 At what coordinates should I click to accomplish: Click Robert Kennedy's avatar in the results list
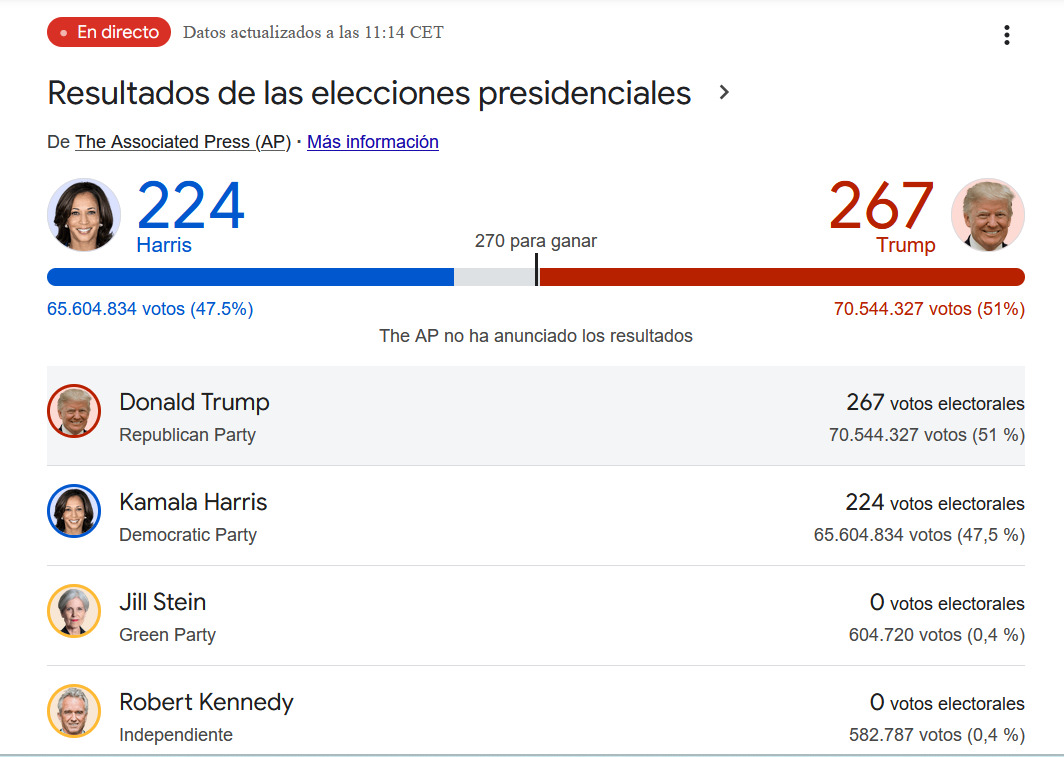(74, 711)
